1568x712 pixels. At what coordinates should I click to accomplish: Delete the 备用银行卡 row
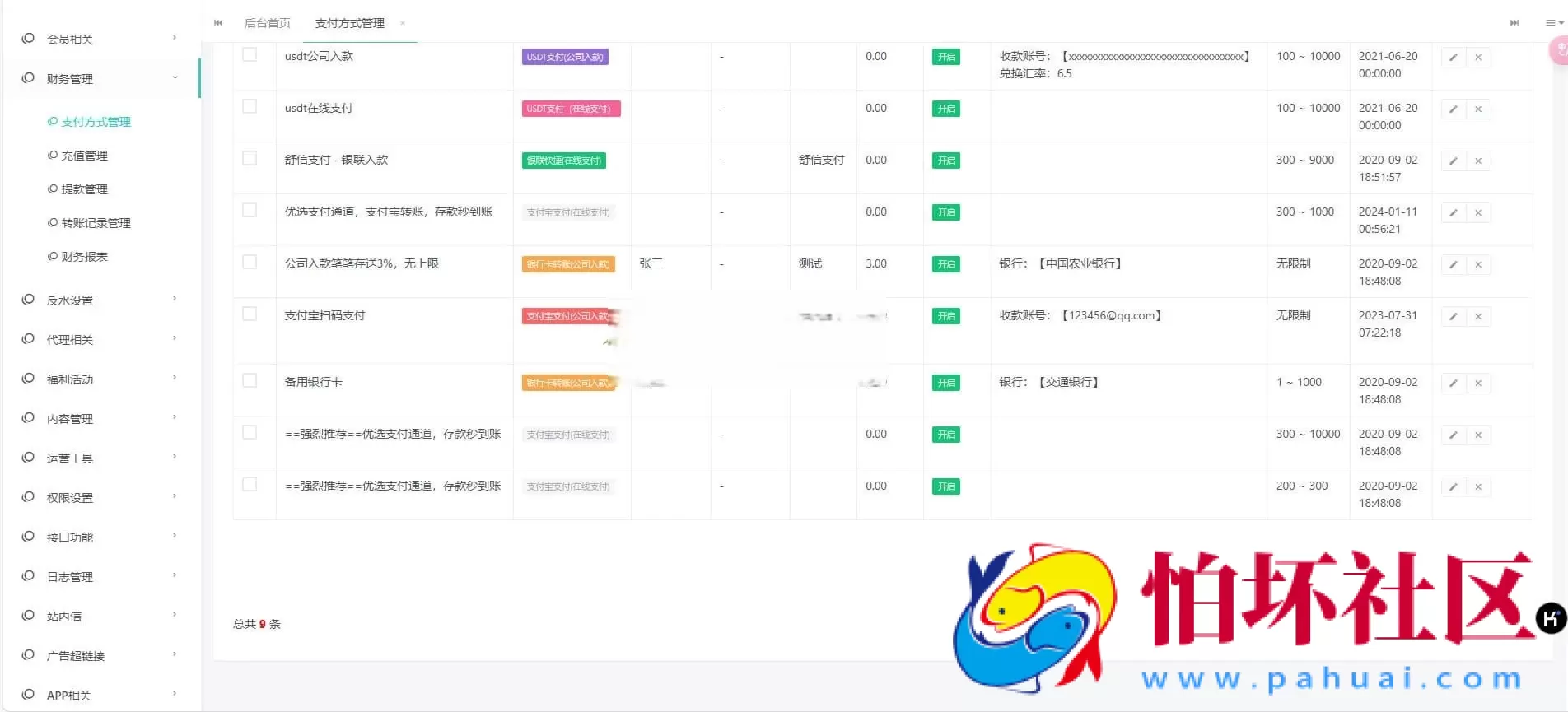point(1478,384)
